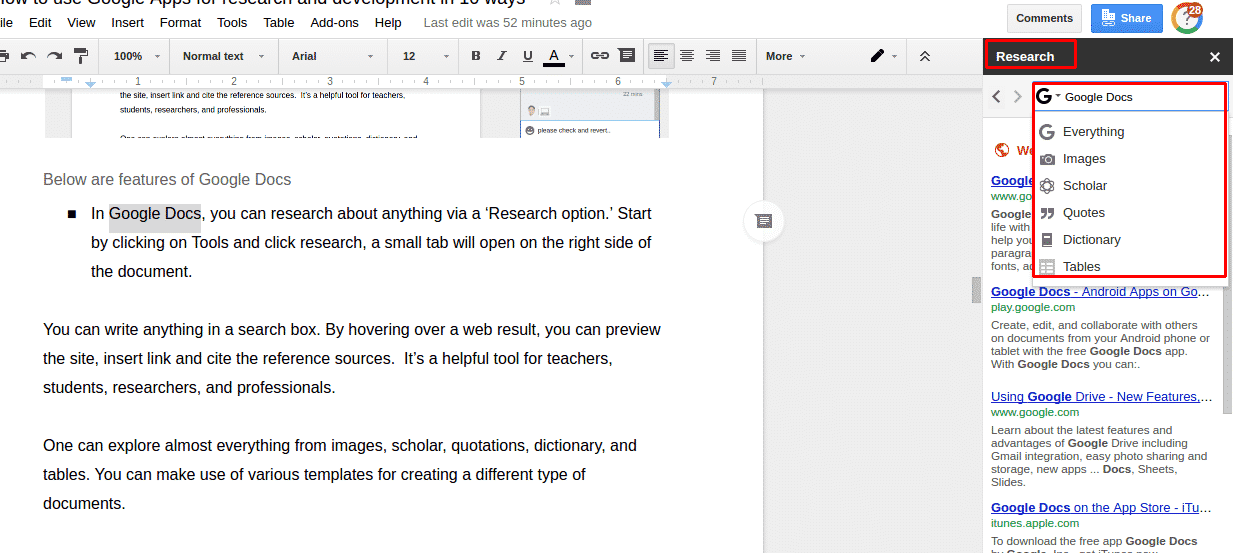1233x553 pixels.
Task: Open 'Google Docs on the App Store' result
Action: coord(1100,508)
